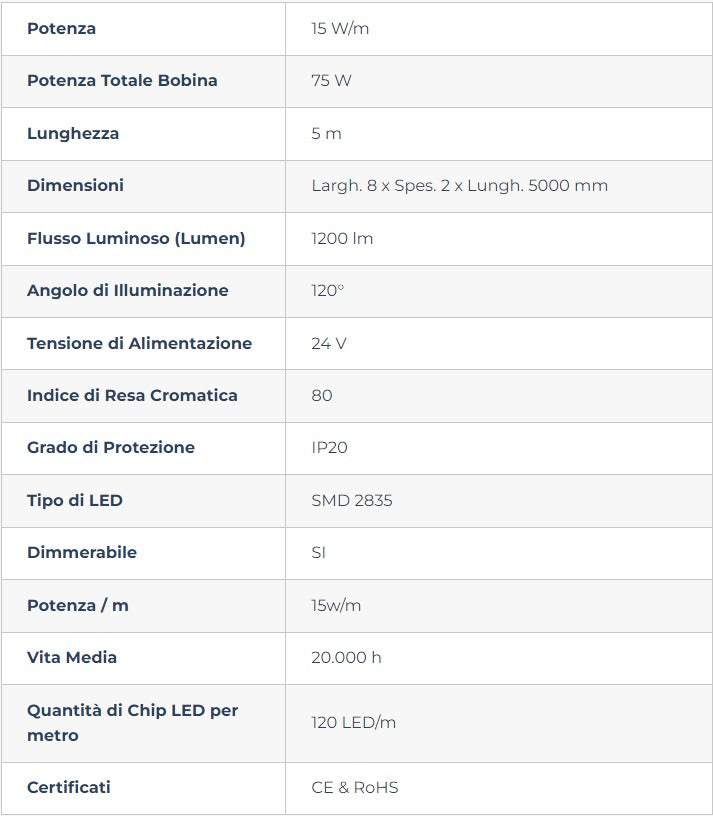Select the "CE & RoHS" certificates value
The image size is (713, 816).
pos(355,787)
